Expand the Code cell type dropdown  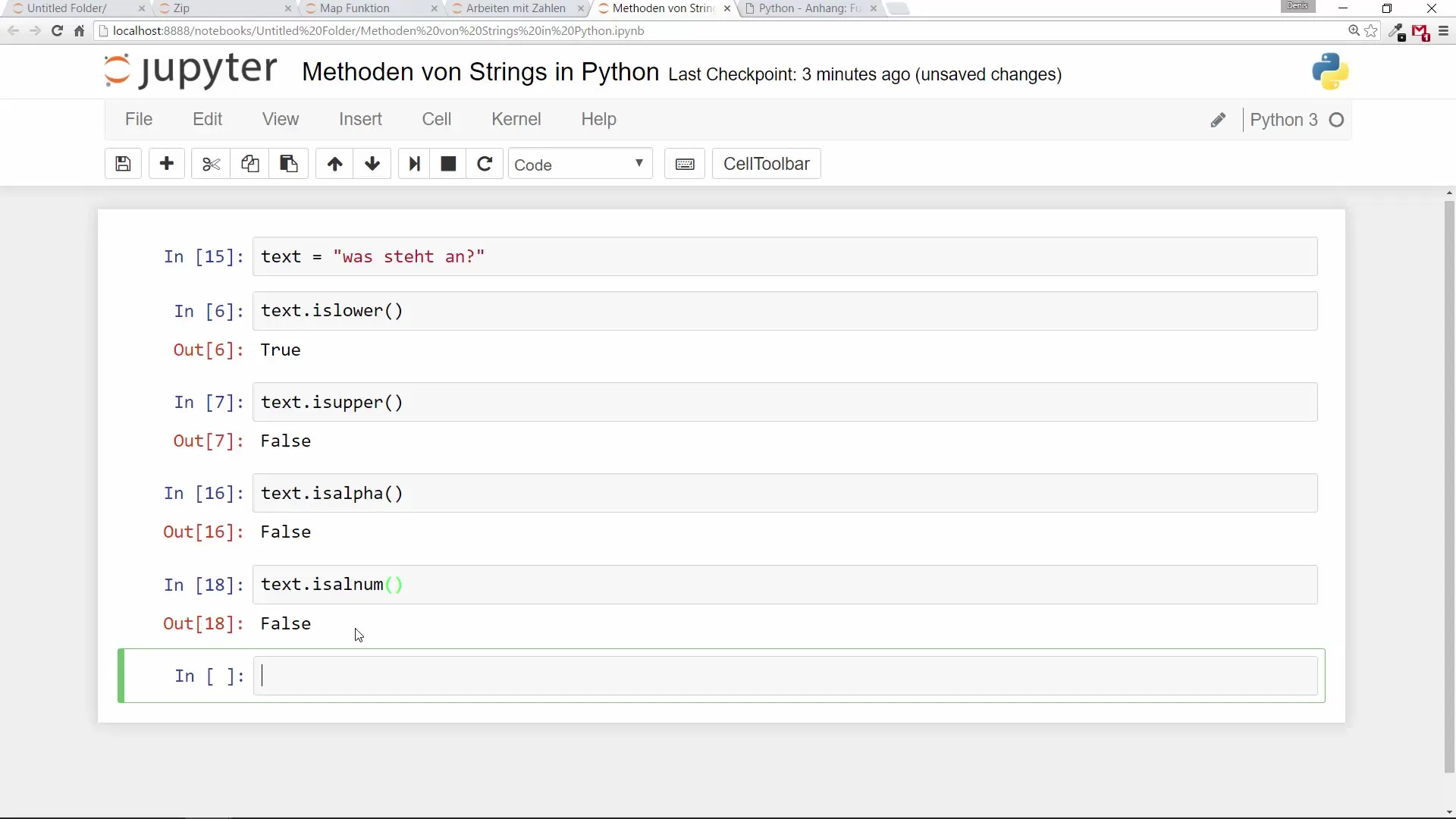tap(579, 165)
